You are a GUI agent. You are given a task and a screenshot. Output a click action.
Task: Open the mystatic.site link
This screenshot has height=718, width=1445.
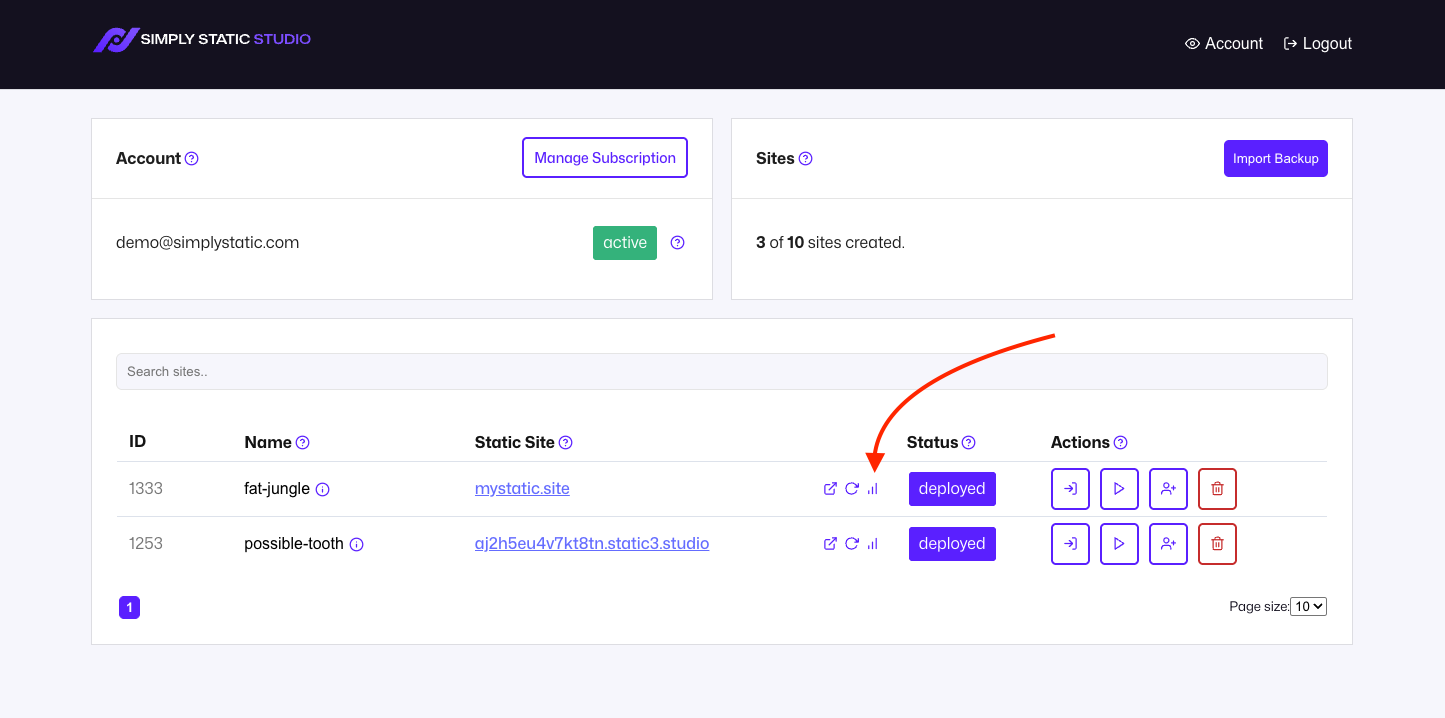[x=522, y=489]
